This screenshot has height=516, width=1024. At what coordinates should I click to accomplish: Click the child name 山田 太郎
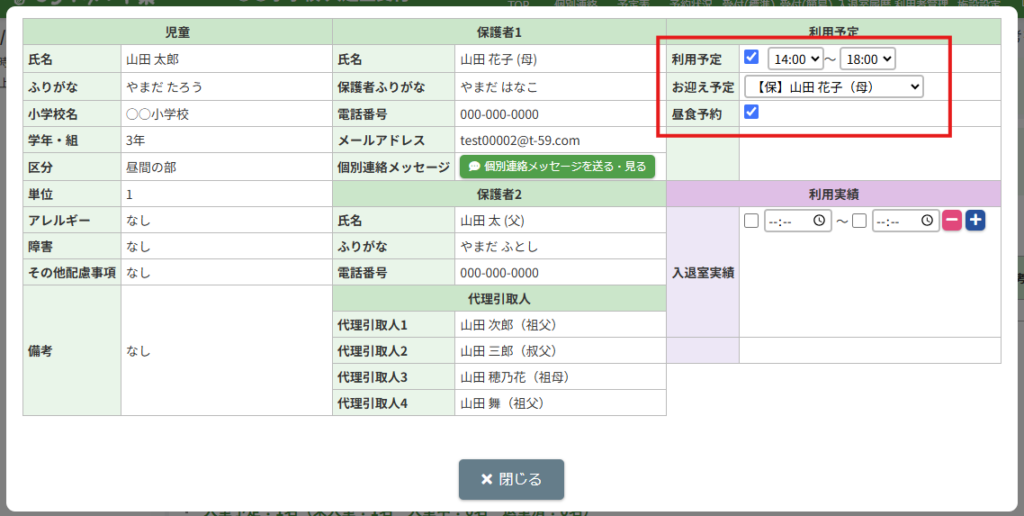point(152,60)
